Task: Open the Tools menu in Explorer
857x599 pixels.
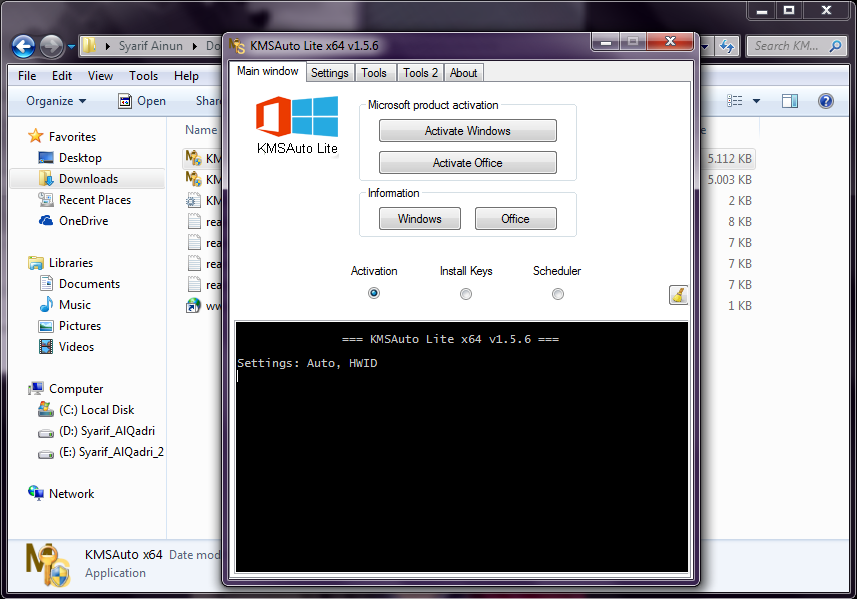Action: (x=144, y=76)
